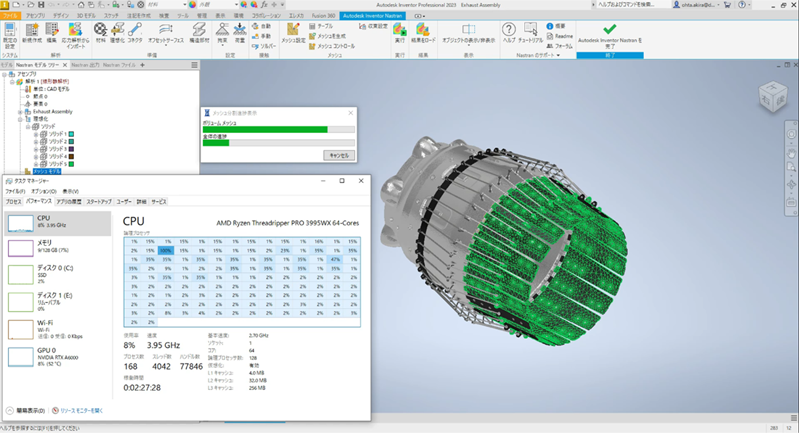Screen dimensions: 799x433
Task: Collapse the アセンブリ root tree node
Action: [x=5, y=74]
